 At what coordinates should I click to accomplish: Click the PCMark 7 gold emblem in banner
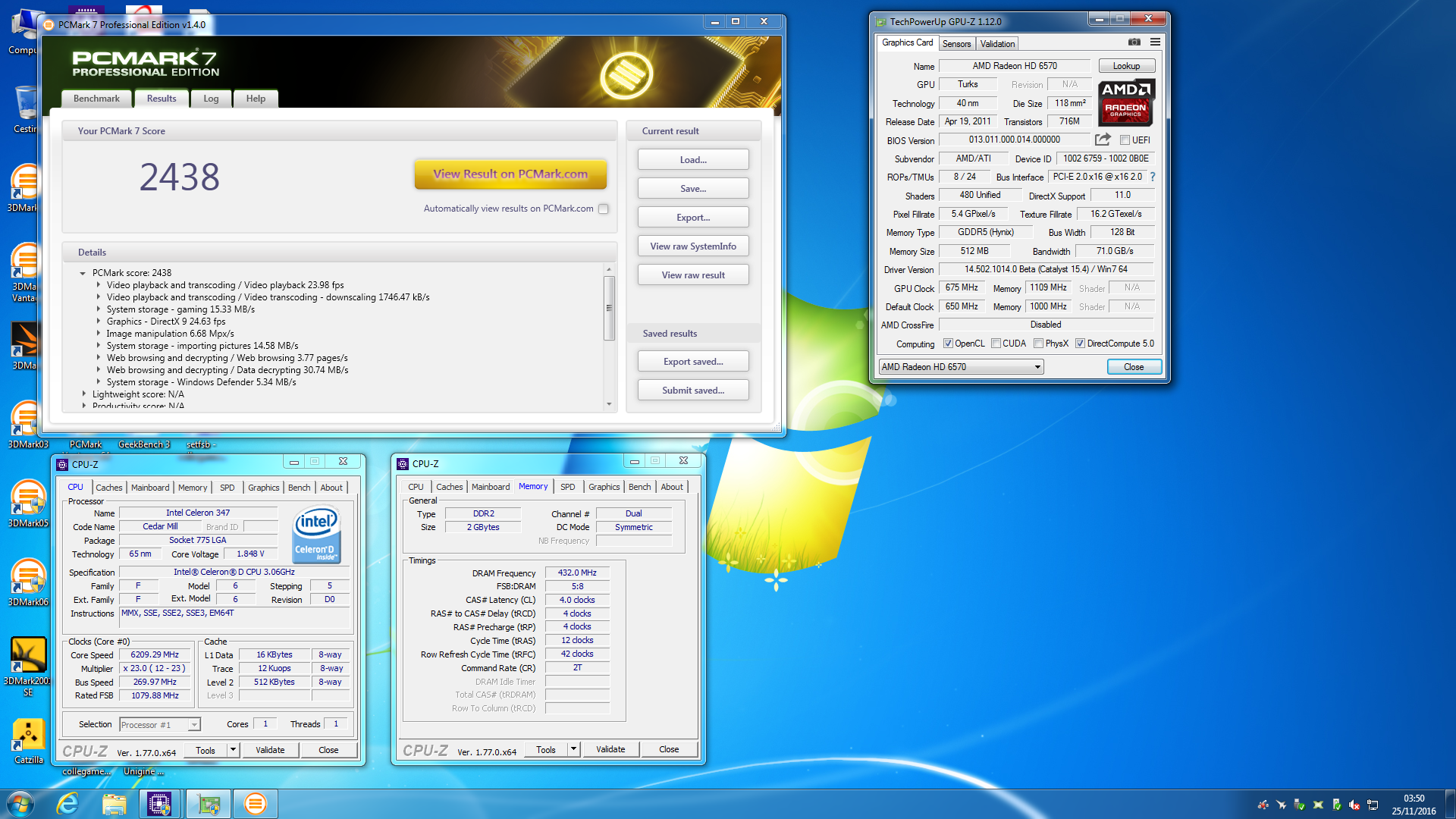pyautogui.click(x=626, y=76)
